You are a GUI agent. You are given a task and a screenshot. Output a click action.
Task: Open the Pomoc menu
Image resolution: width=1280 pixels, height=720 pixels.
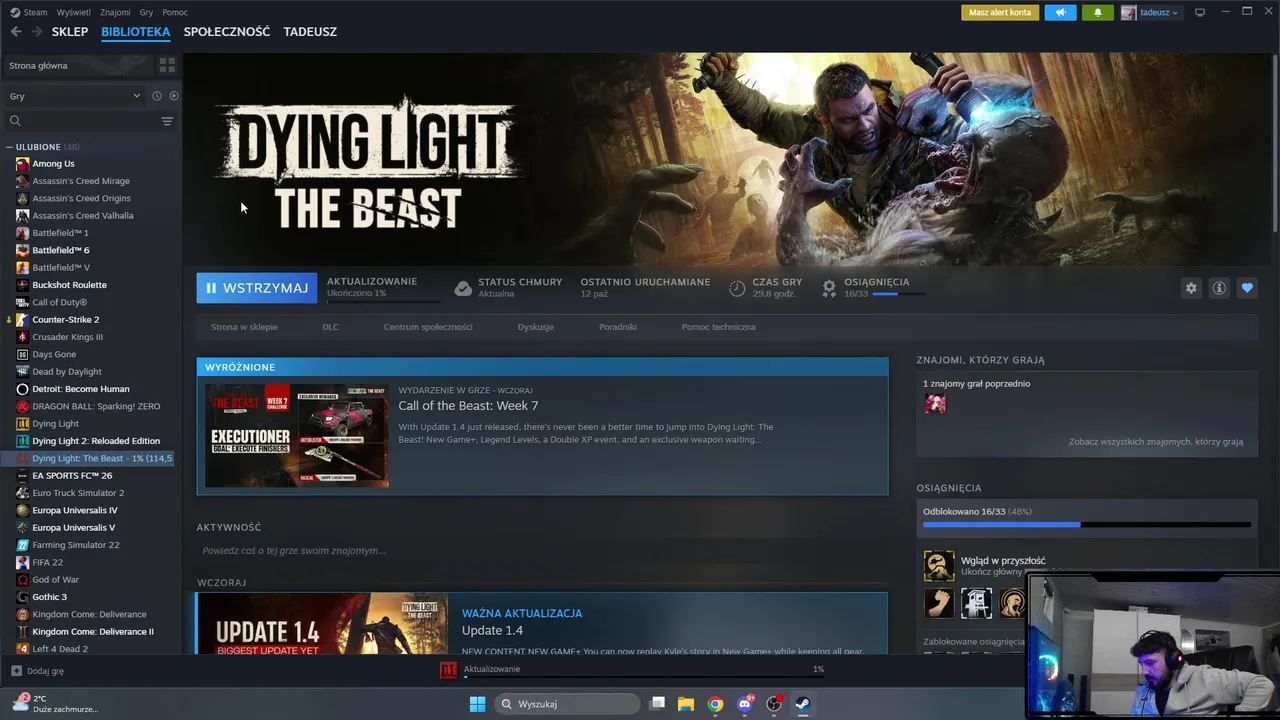(x=175, y=12)
